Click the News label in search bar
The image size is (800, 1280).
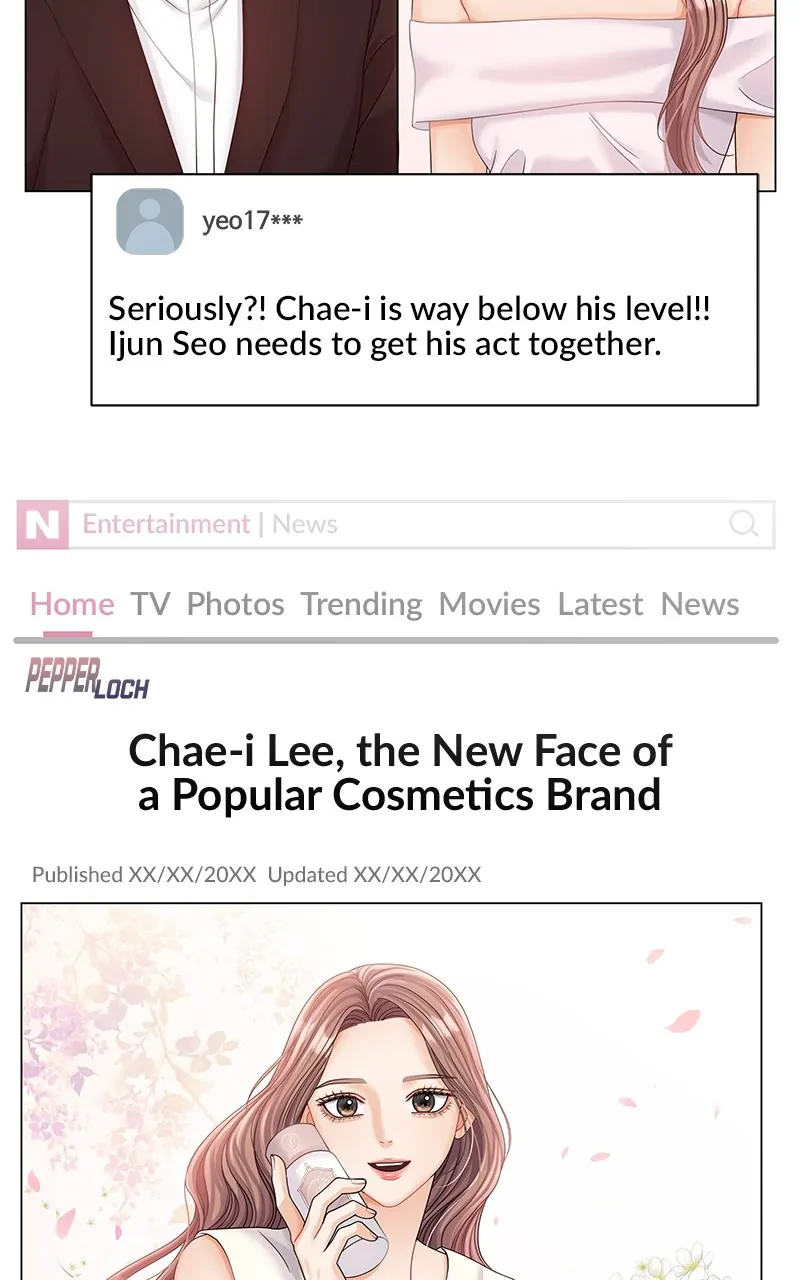(305, 524)
